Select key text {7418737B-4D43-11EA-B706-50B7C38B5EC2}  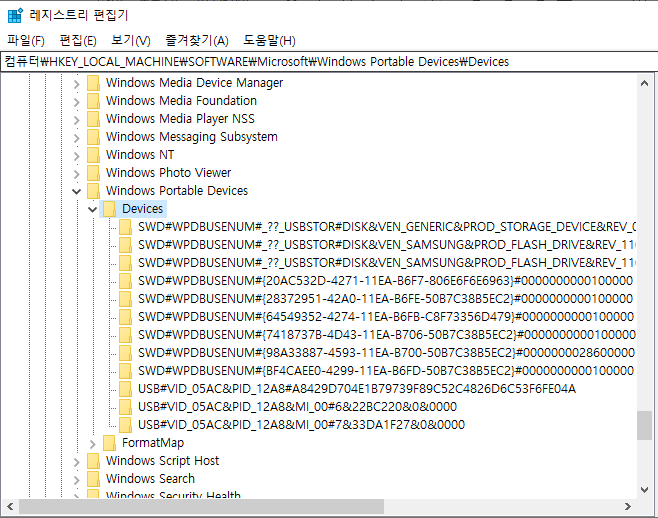coord(386,335)
